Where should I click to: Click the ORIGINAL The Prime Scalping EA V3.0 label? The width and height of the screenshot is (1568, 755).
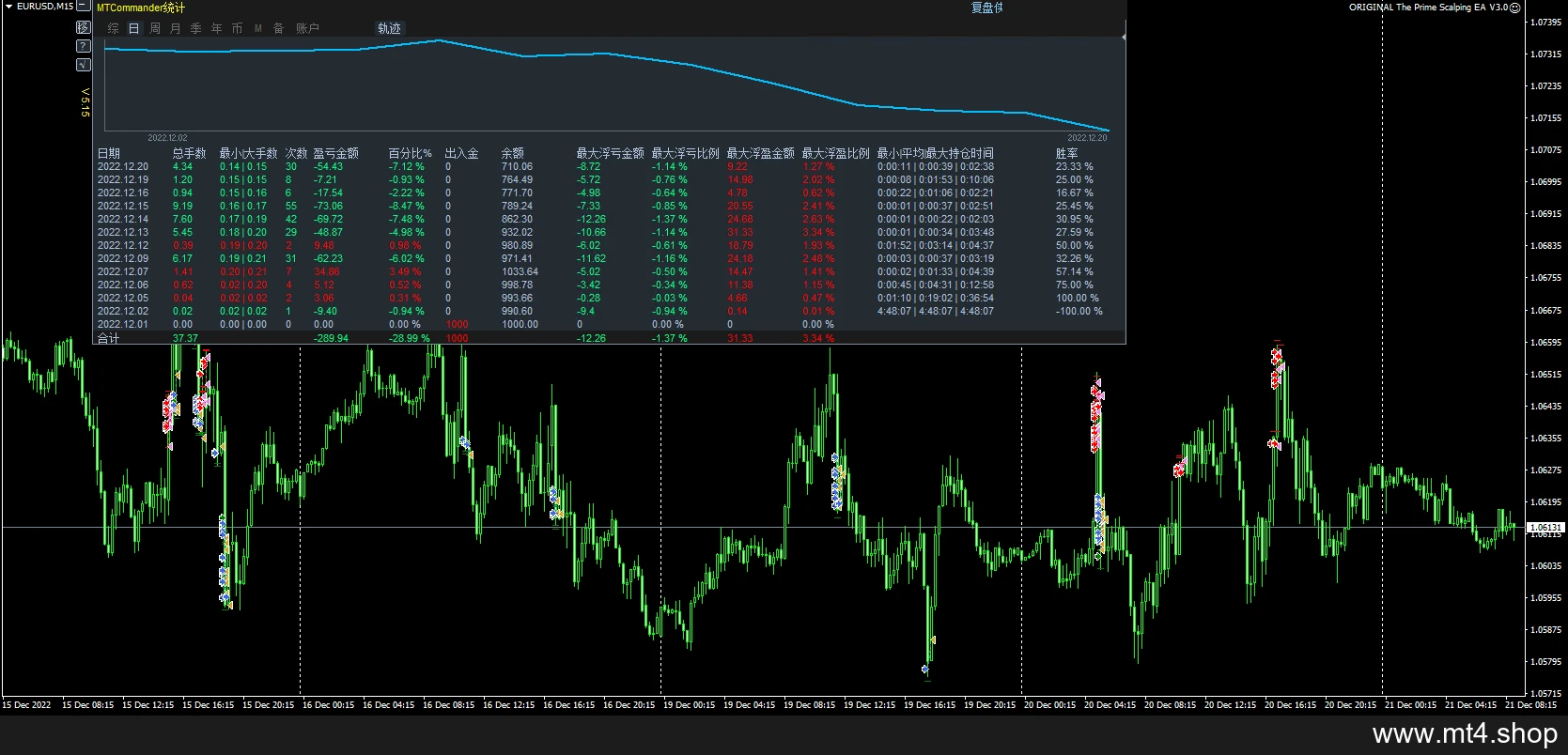point(1428,8)
